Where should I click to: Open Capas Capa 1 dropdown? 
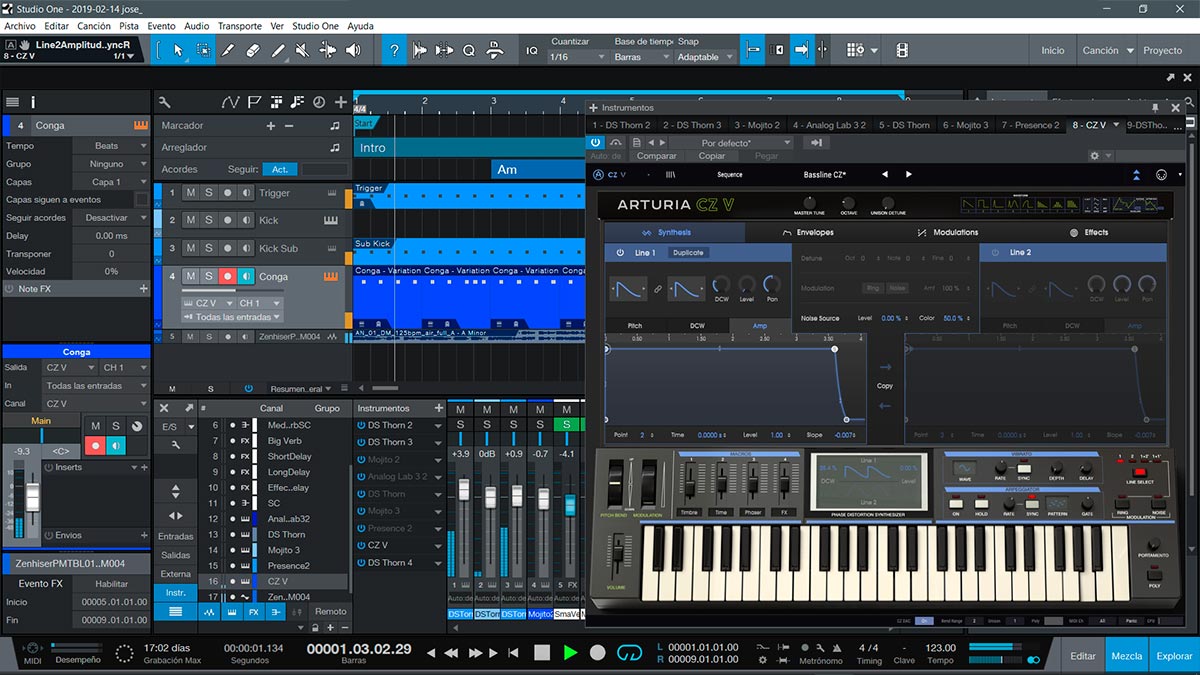coord(111,182)
